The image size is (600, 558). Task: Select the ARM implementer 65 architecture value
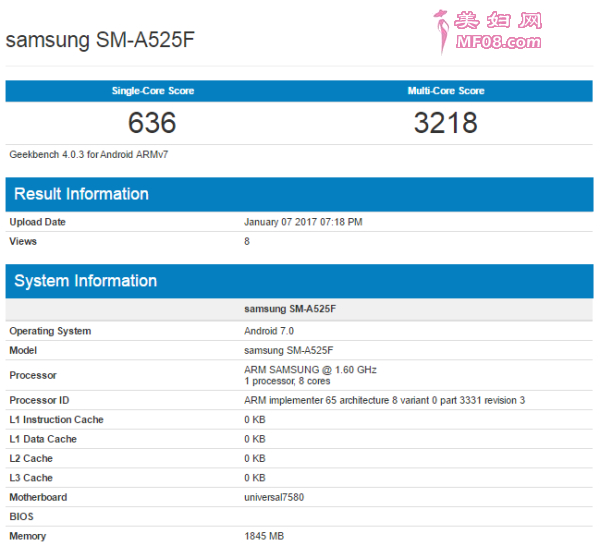pyautogui.click(x=385, y=400)
